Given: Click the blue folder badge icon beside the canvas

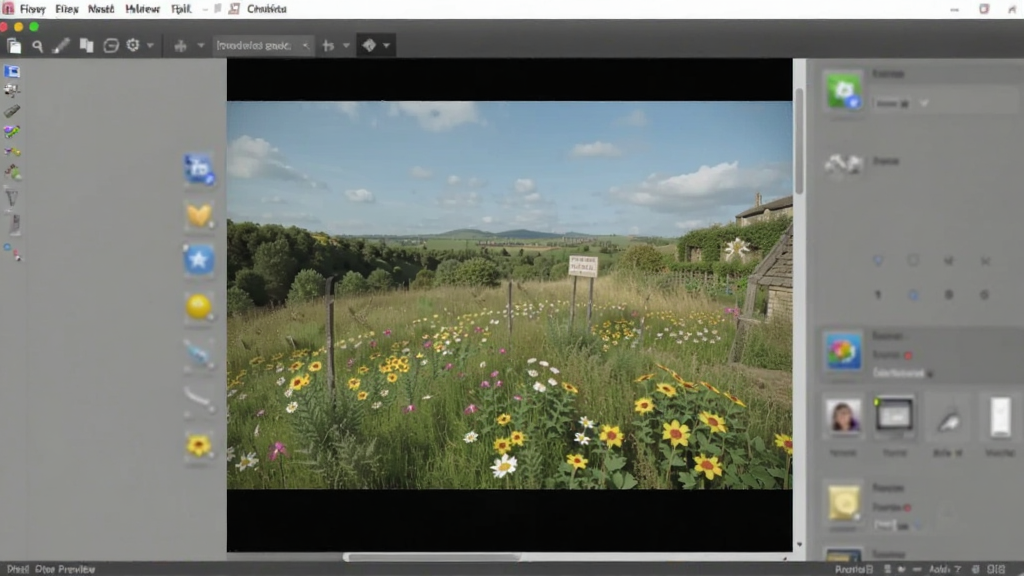Looking at the screenshot, I should pos(199,169).
